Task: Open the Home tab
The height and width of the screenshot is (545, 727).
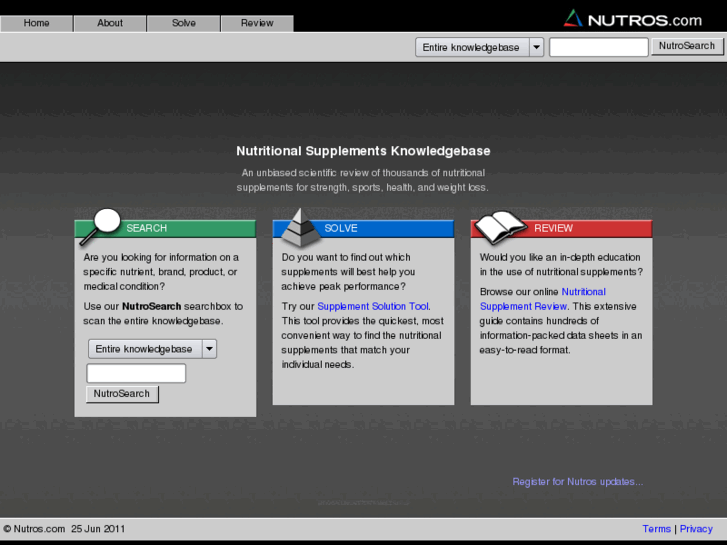Action: (36, 23)
